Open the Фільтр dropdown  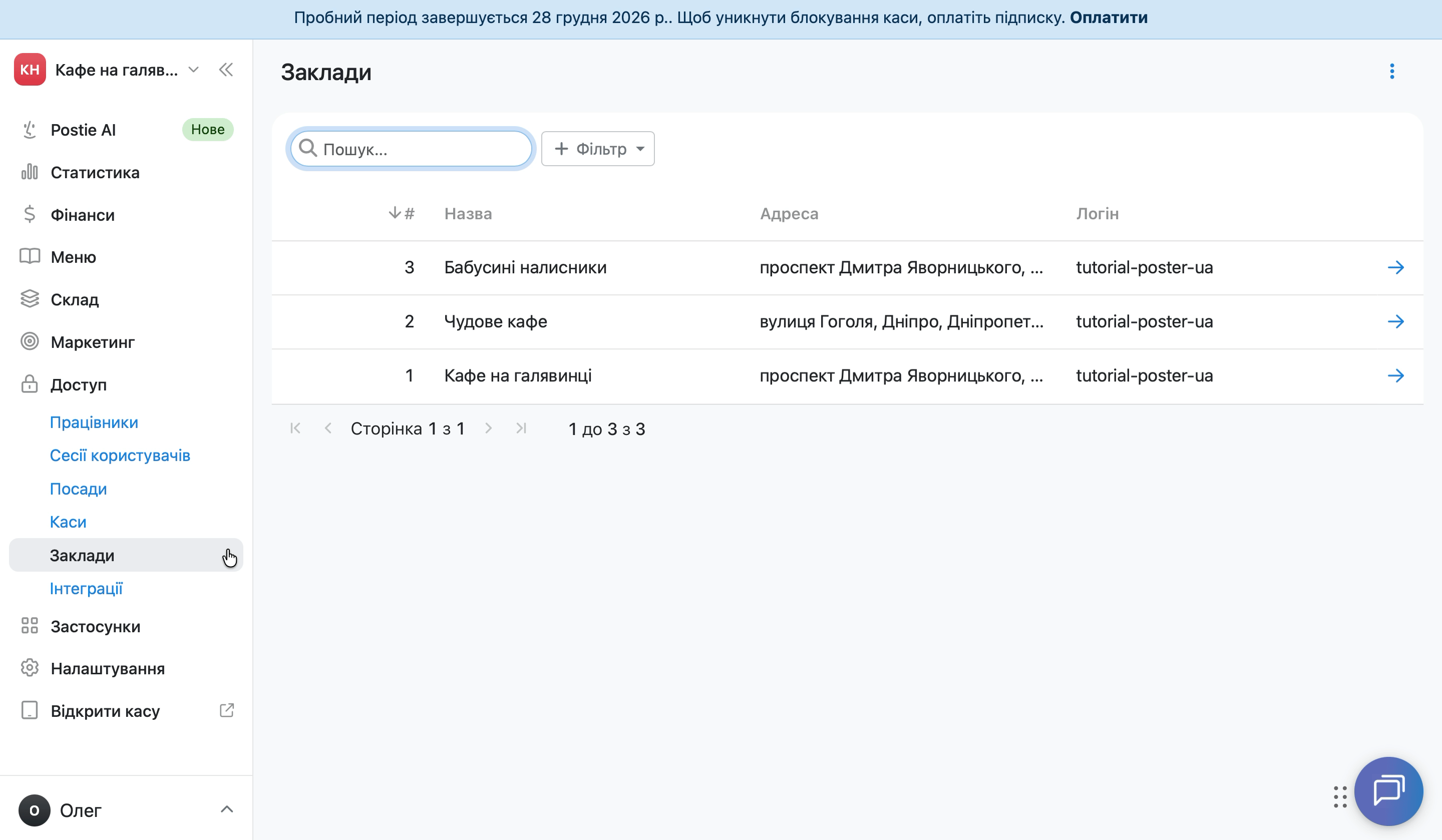598,149
